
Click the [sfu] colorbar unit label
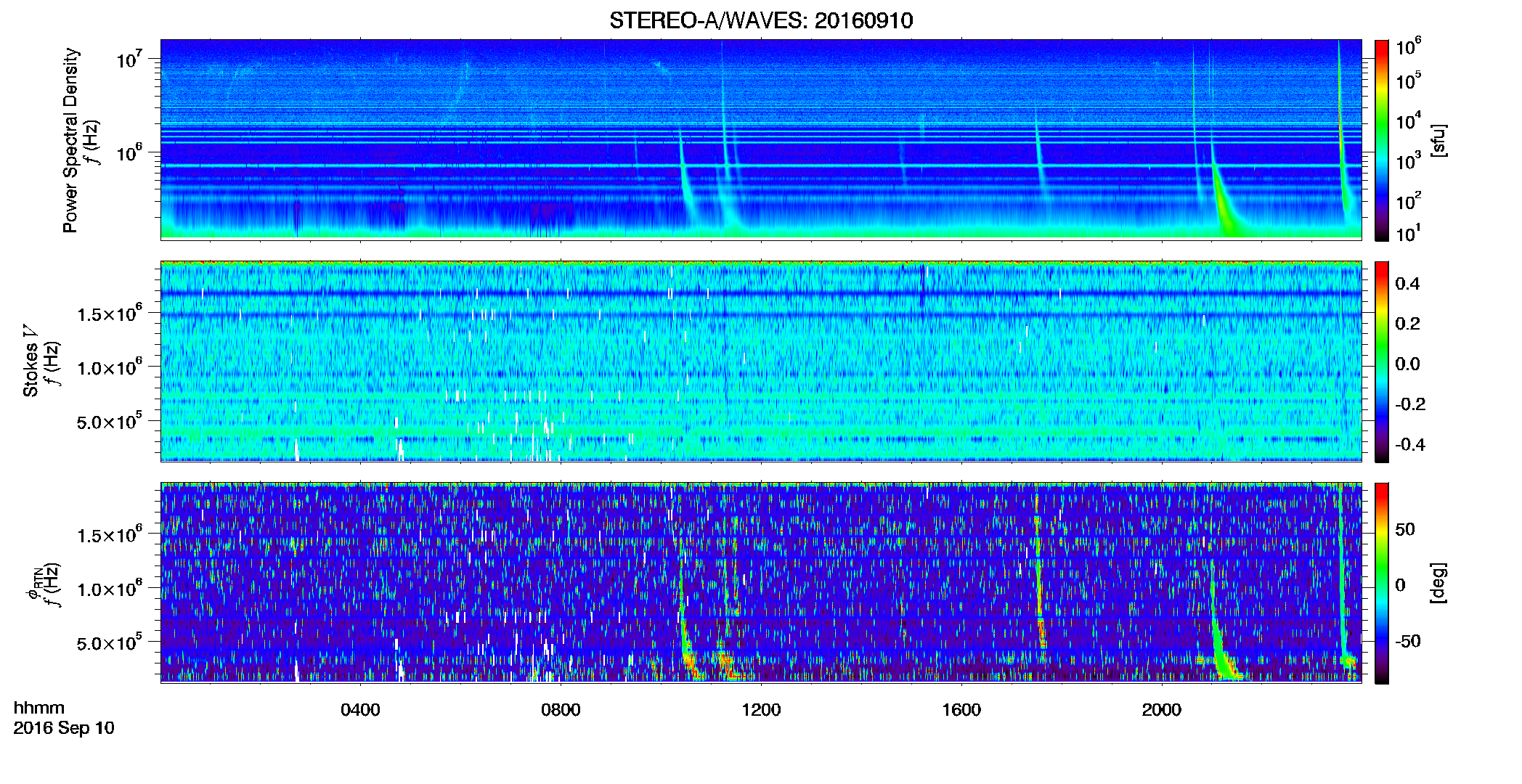pos(1438,140)
